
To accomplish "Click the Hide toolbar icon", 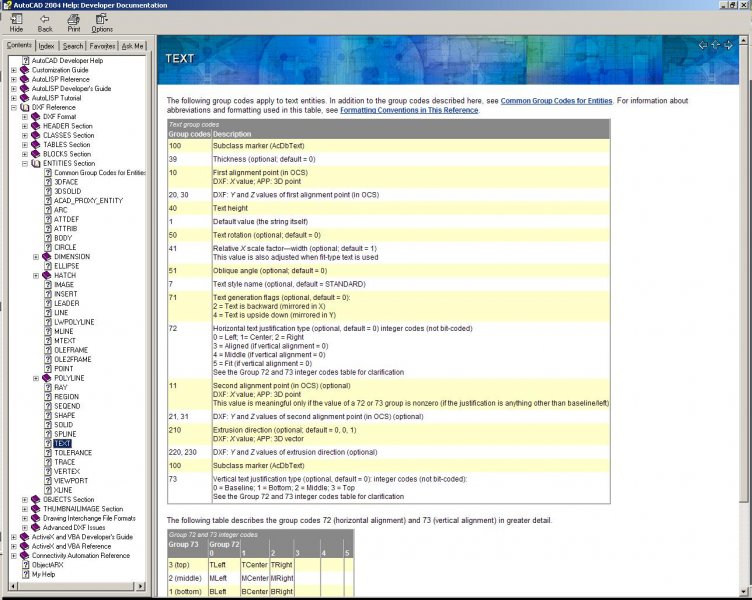I will coord(16,19).
